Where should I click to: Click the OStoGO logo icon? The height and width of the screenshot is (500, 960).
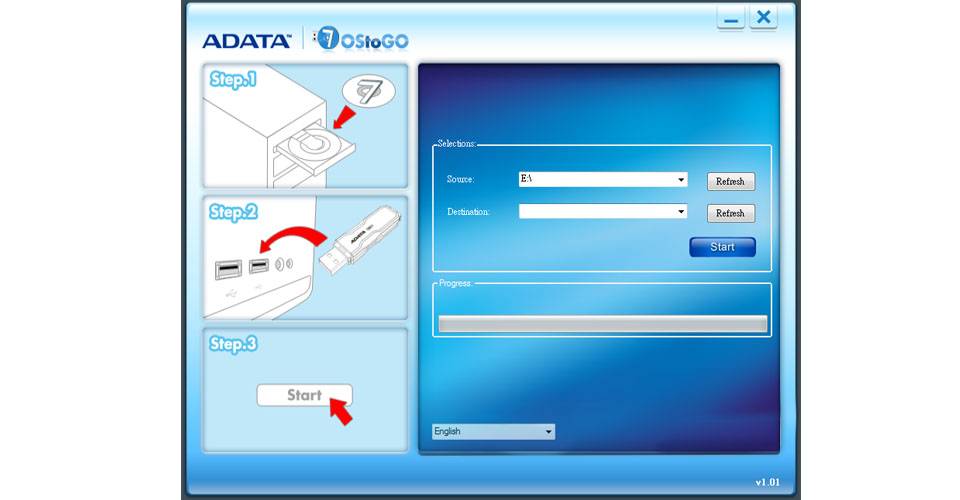click(x=361, y=39)
